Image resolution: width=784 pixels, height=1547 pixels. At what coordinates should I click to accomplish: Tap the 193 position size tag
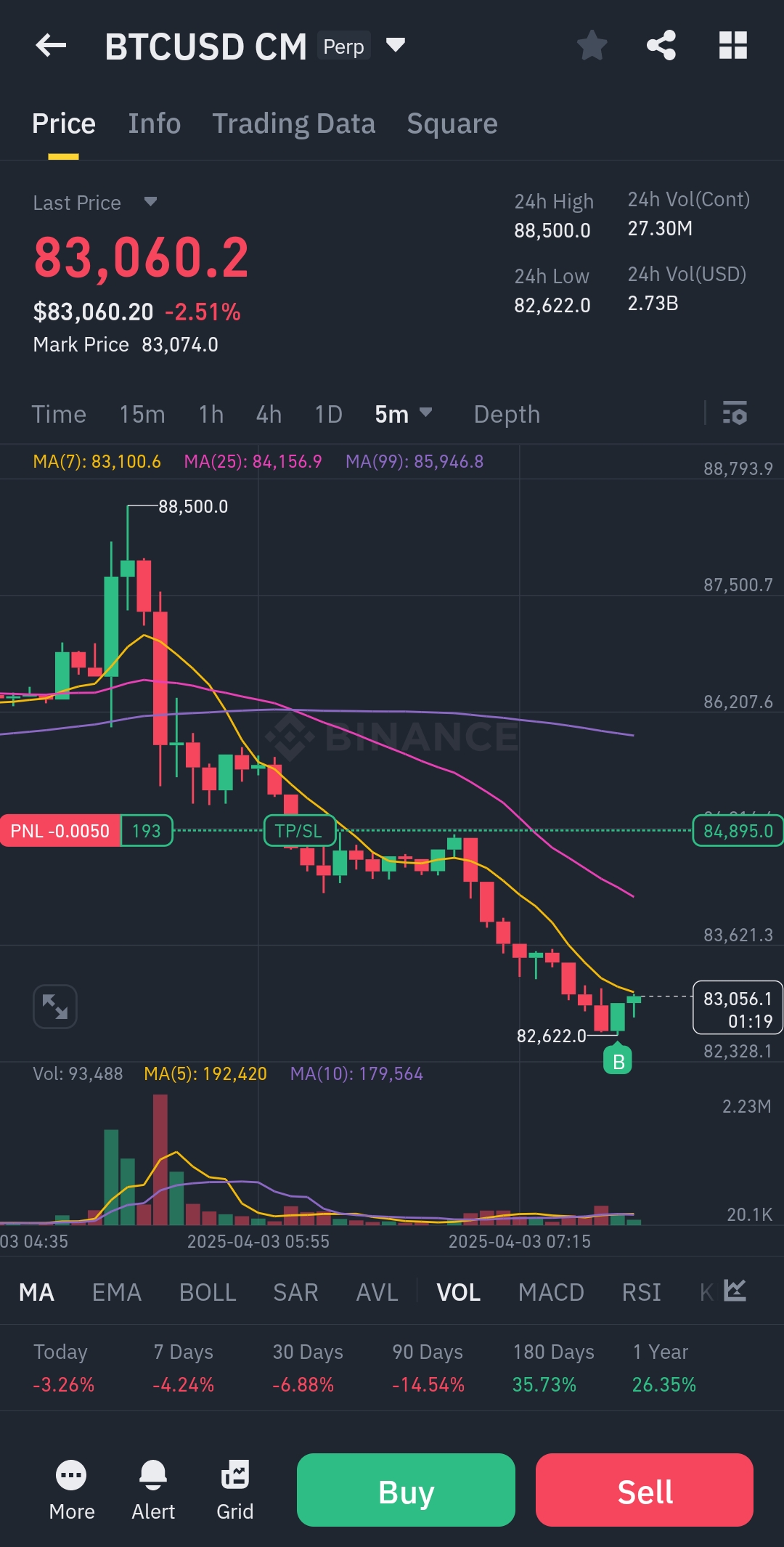point(147,831)
